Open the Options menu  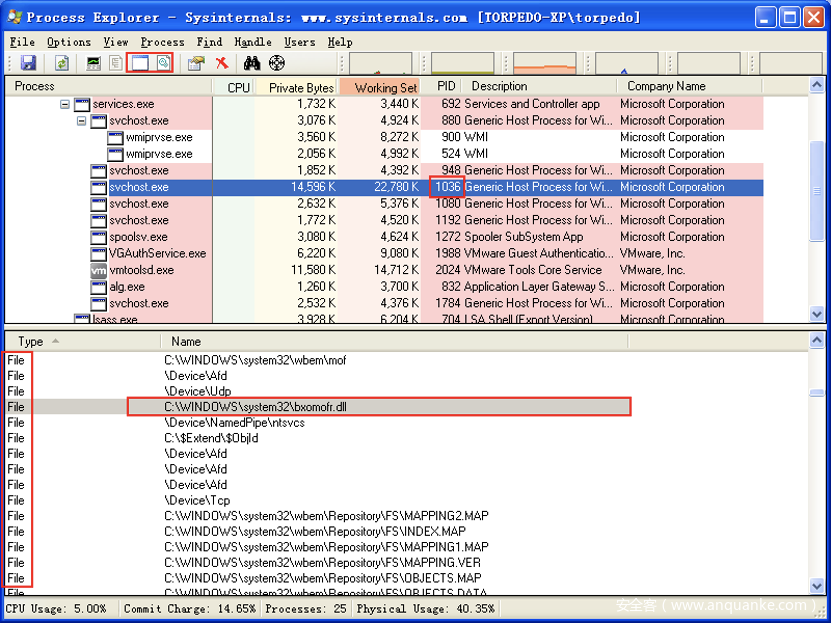69,42
